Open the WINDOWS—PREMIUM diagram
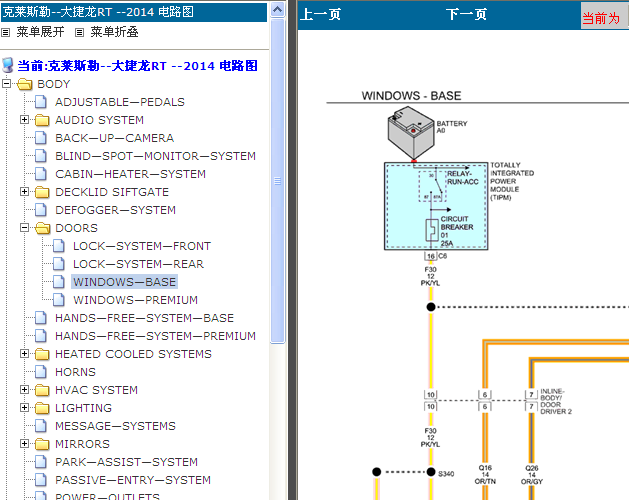The width and height of the screenshot is (629, 500). (136, 300)
